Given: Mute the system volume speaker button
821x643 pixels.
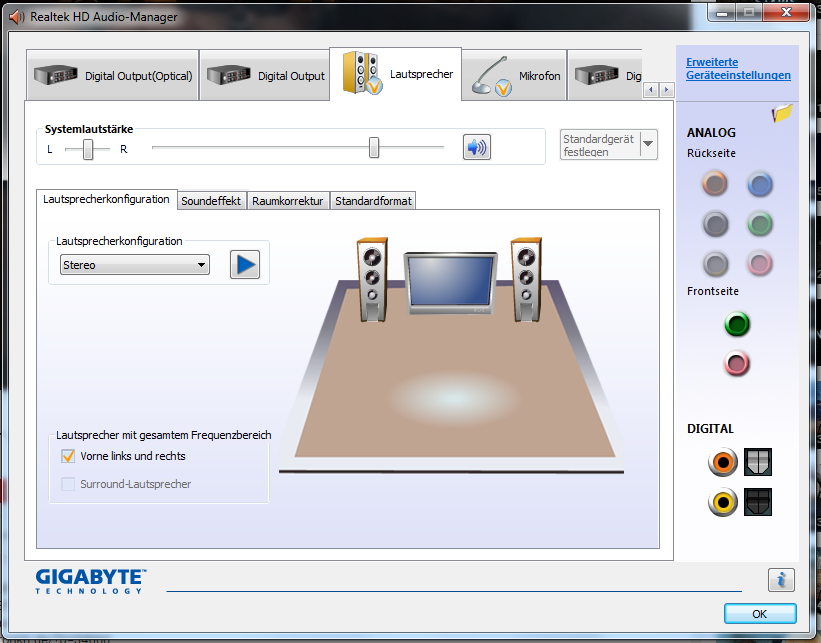Looking at the screenshot, I should pyautogui.click(x=476, y=147).
